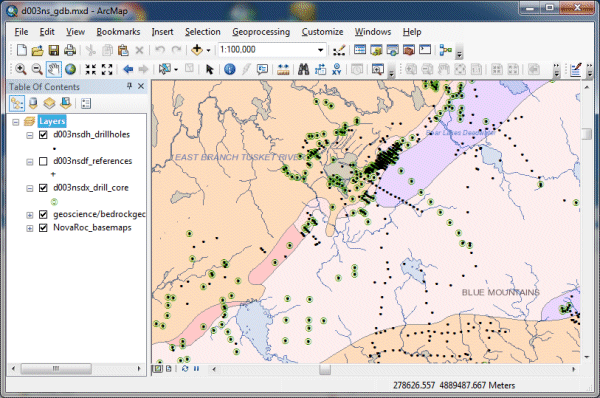The width and height of the screenshot is (600, 398).
Task: Close the Table Of Contents panel
Action: 141,86
